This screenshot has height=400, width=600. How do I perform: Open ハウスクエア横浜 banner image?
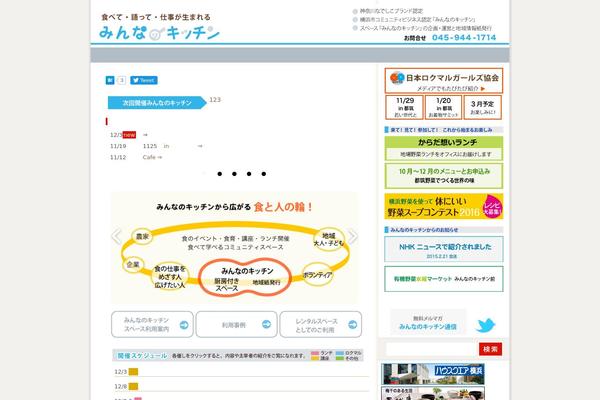[433, 374]
